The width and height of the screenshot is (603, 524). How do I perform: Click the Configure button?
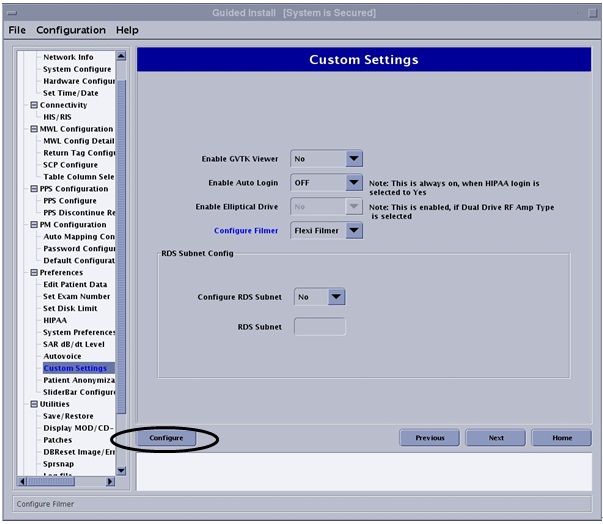pyautogui.click(x=166, y=438)
